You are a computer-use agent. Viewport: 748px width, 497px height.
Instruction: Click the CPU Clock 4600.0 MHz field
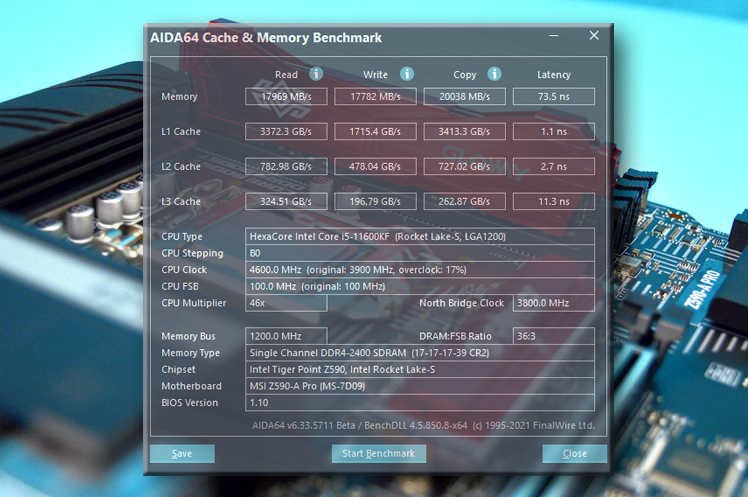click(x=420, y=270)
